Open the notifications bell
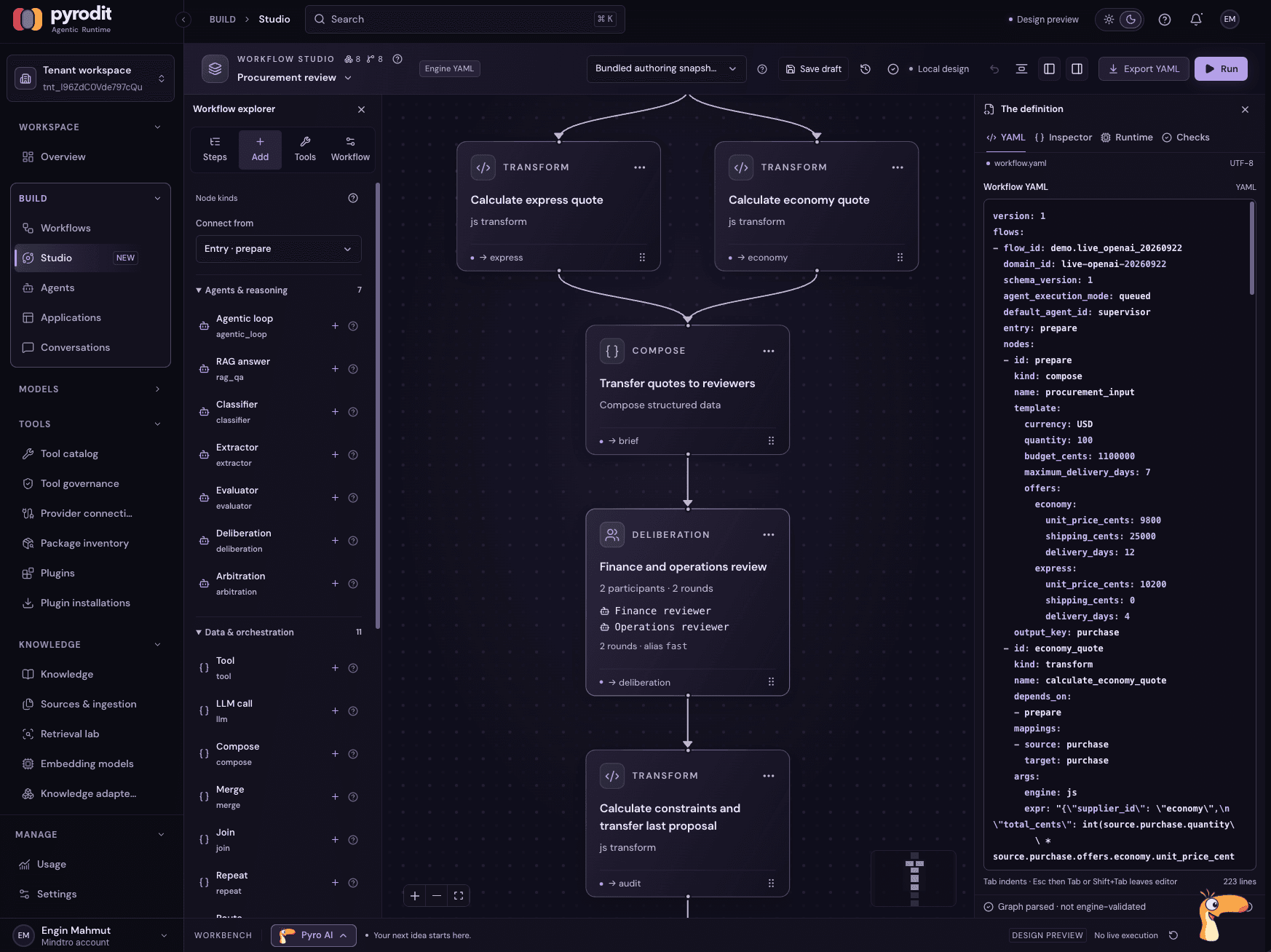Screen dimensions: 1271x952 pos(1196,20)
